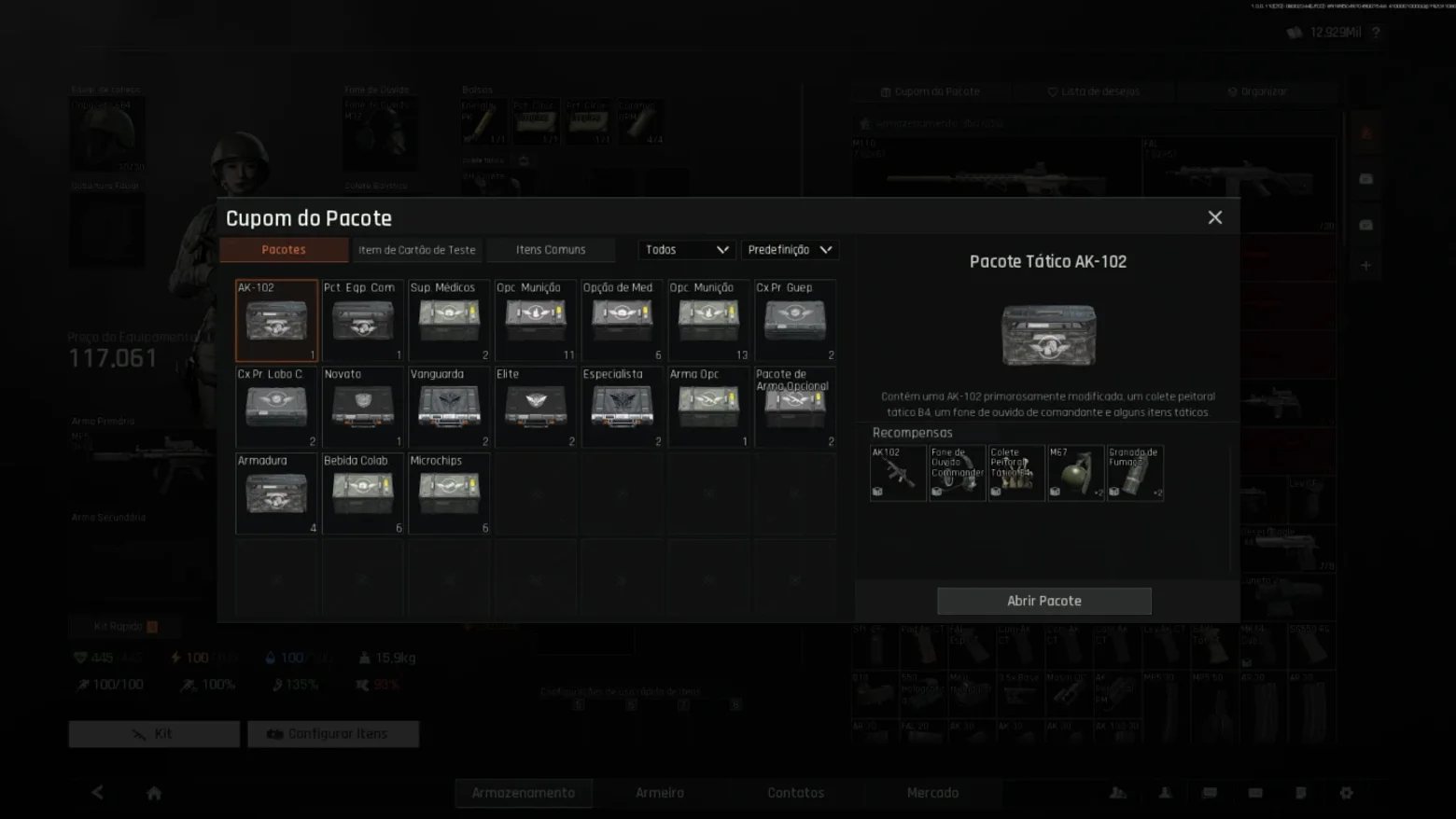This screenshot has width=1456, height=819.
Task: Open the Todos filter dropdown
Action: 686,250
